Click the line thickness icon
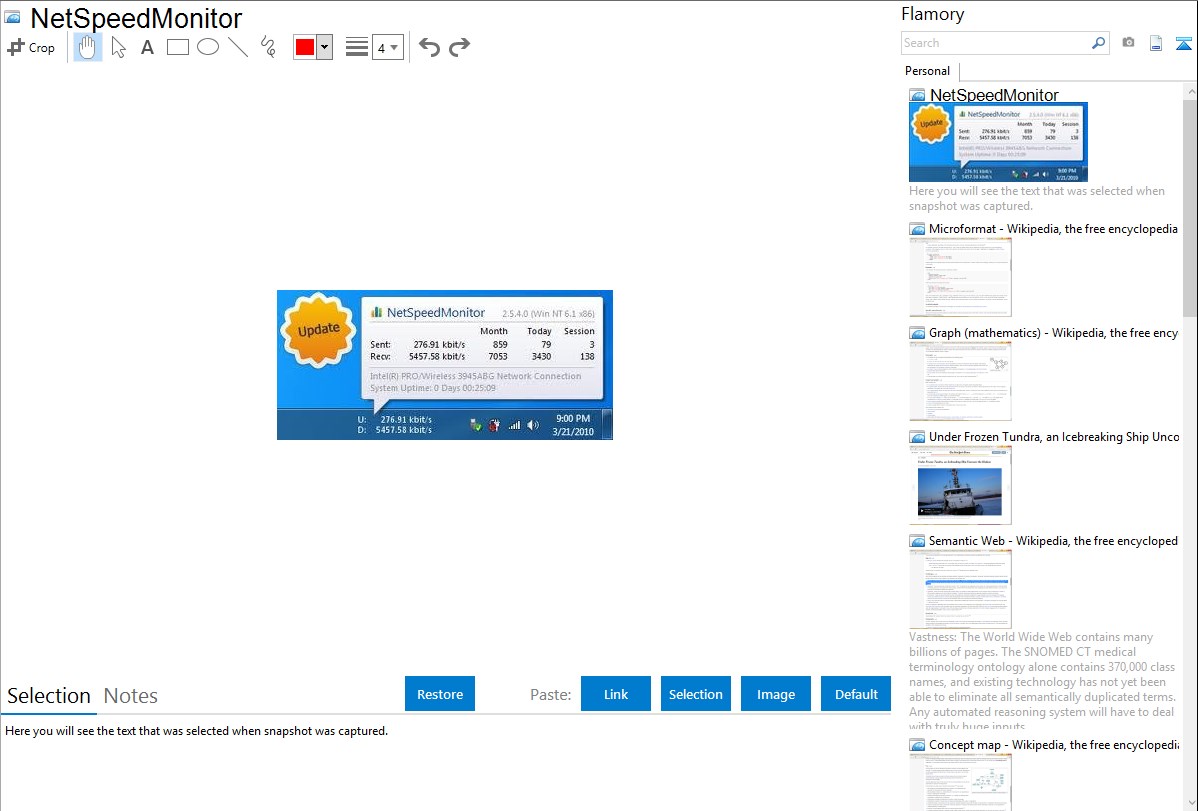Screen dimensions: 1198x811 pyautogui.click(x=357, y=47)
